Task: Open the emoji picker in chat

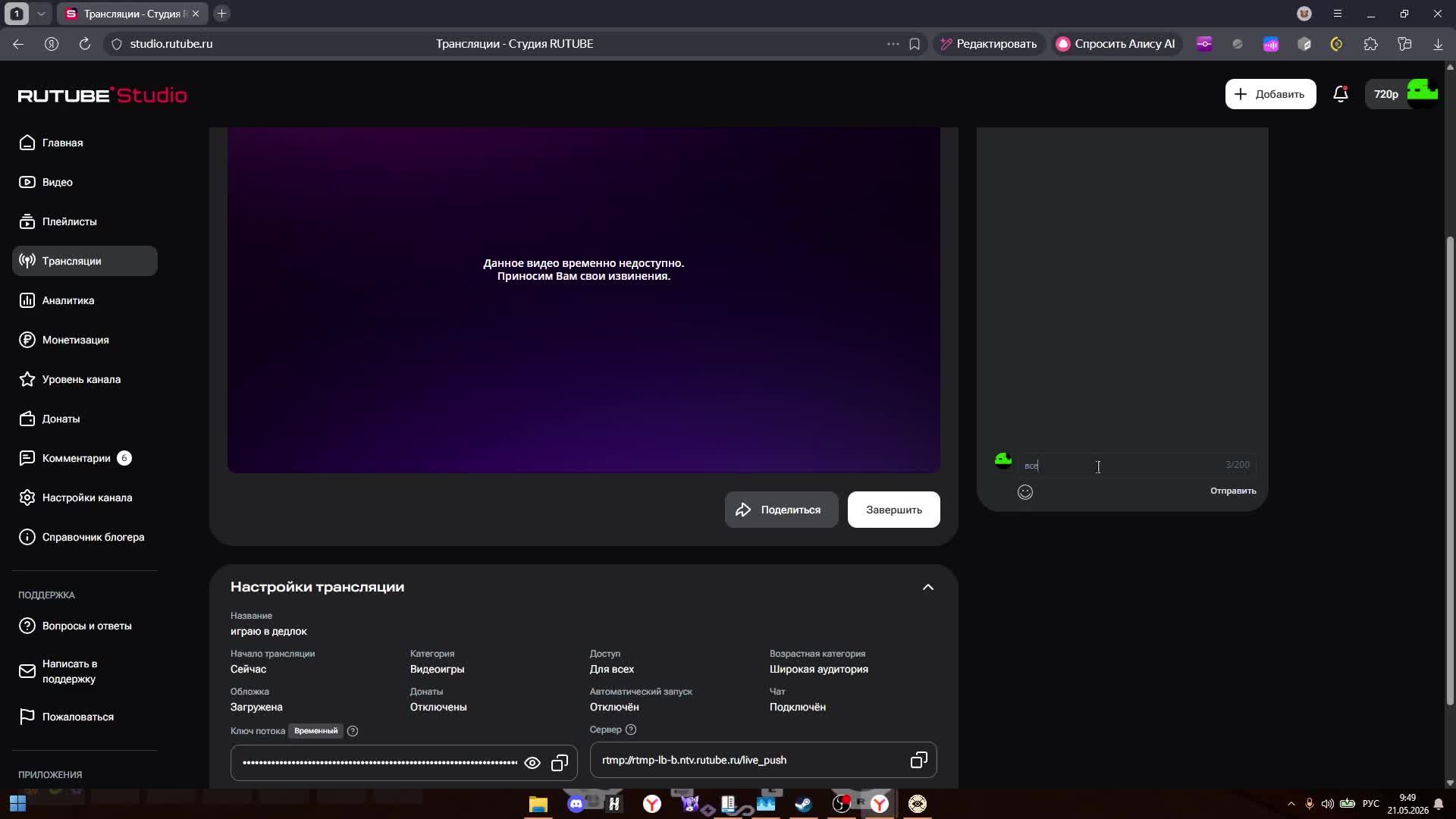Action: coord(1025,492)
